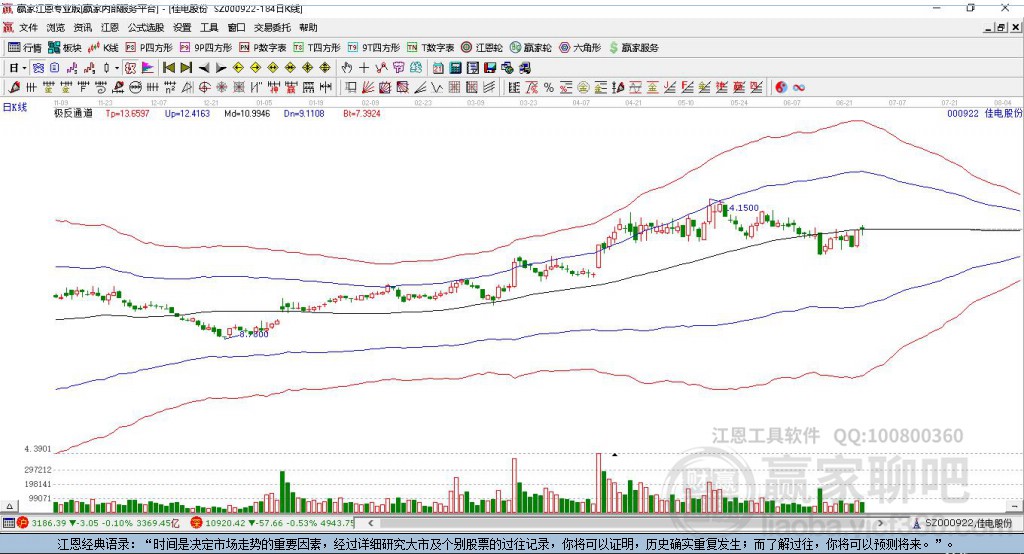
Task: Open the T四方形 tool
Action: 317,48
